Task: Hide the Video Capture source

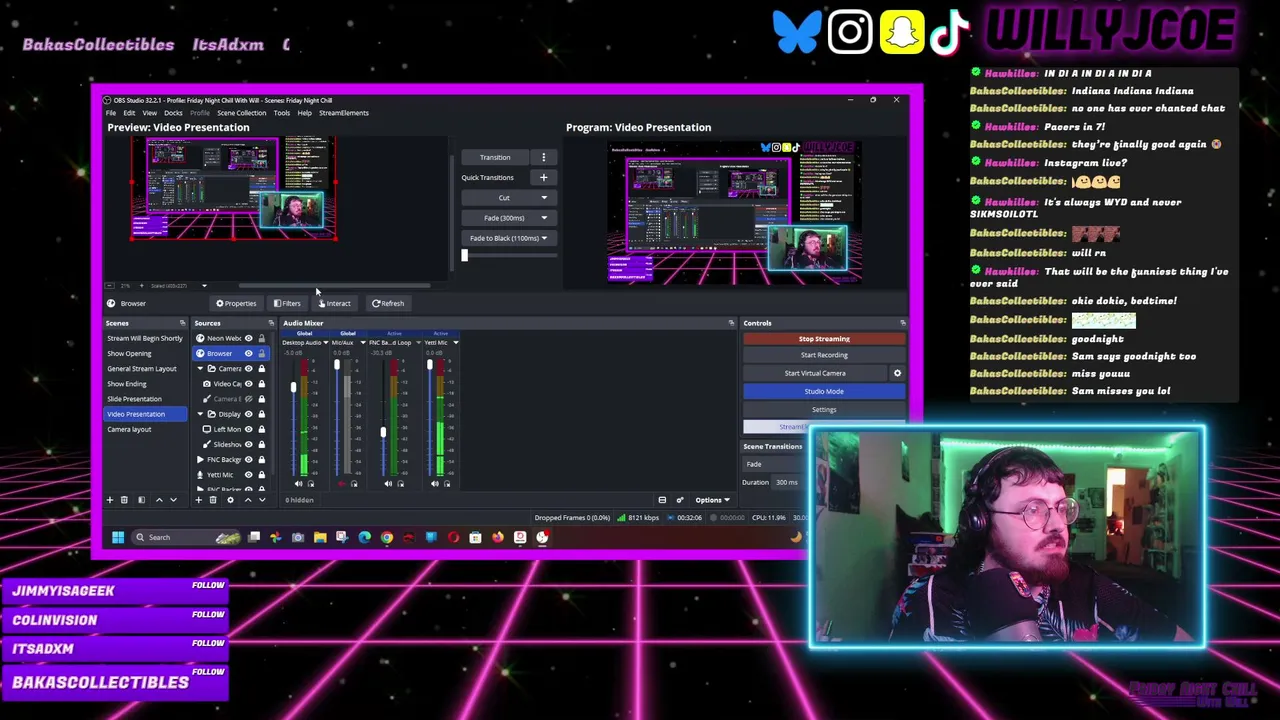Action: [249, 384]
